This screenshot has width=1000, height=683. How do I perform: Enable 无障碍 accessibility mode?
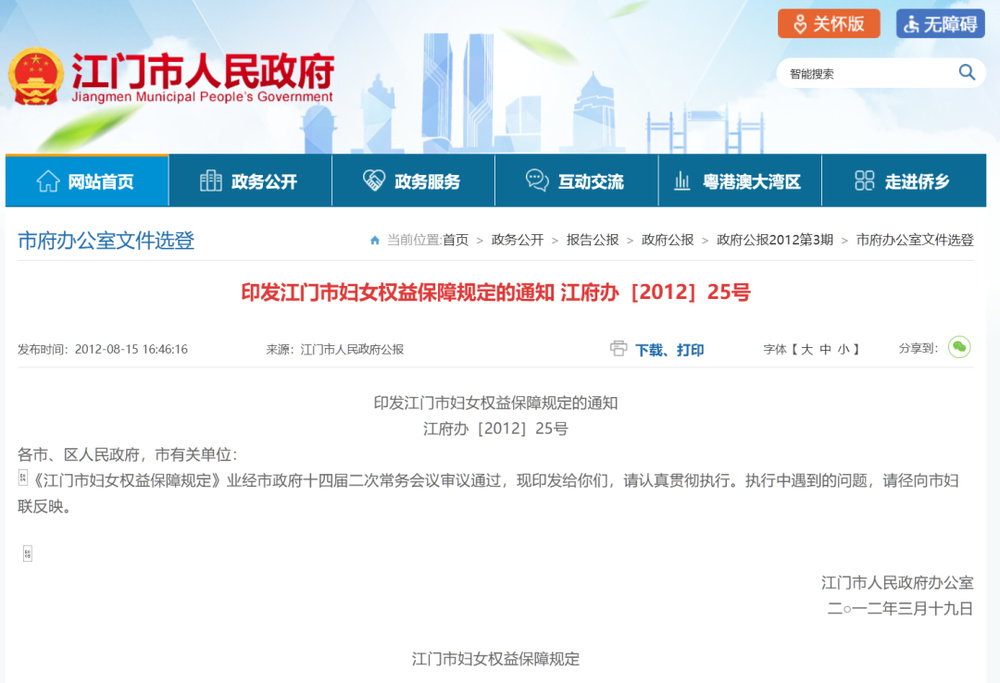(940, 24)
